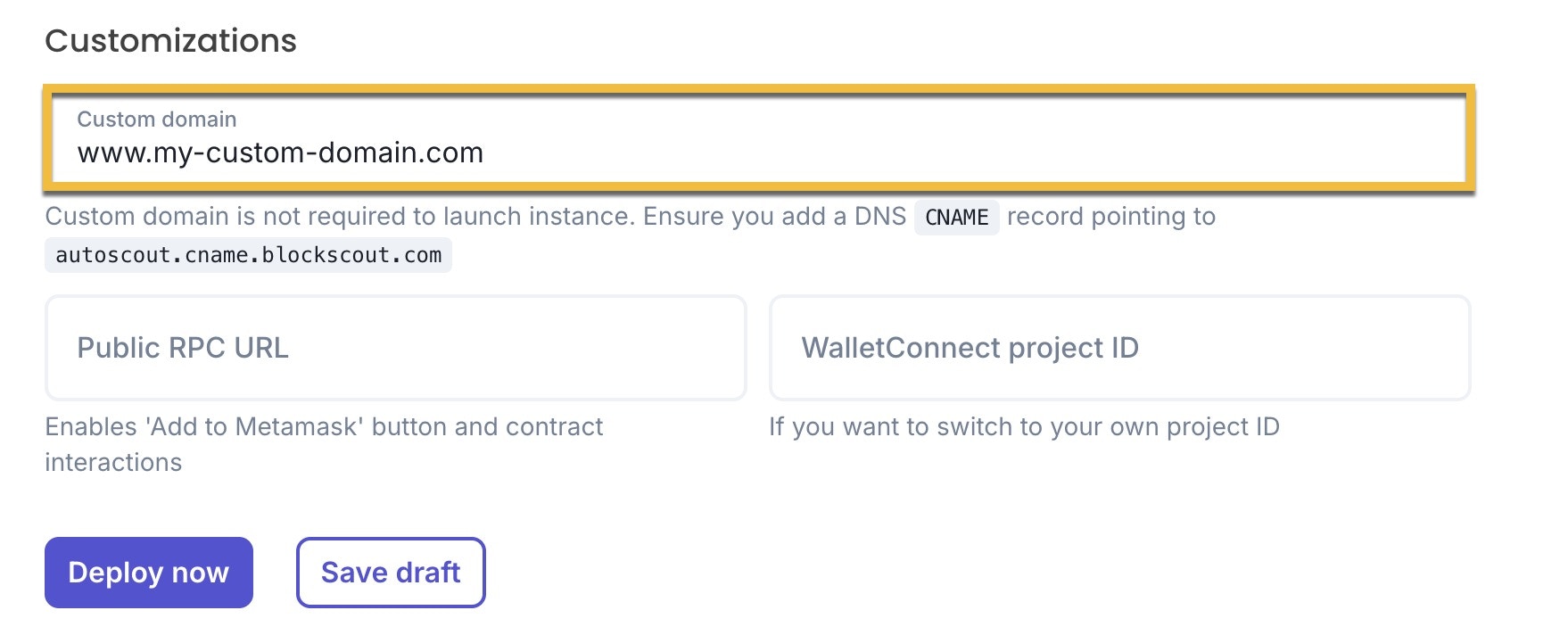Image resolution: width=1568 pixels, height=635 pixels.
Task: Click 'button and contract' in RPC hint
Action: click(487, 427)
